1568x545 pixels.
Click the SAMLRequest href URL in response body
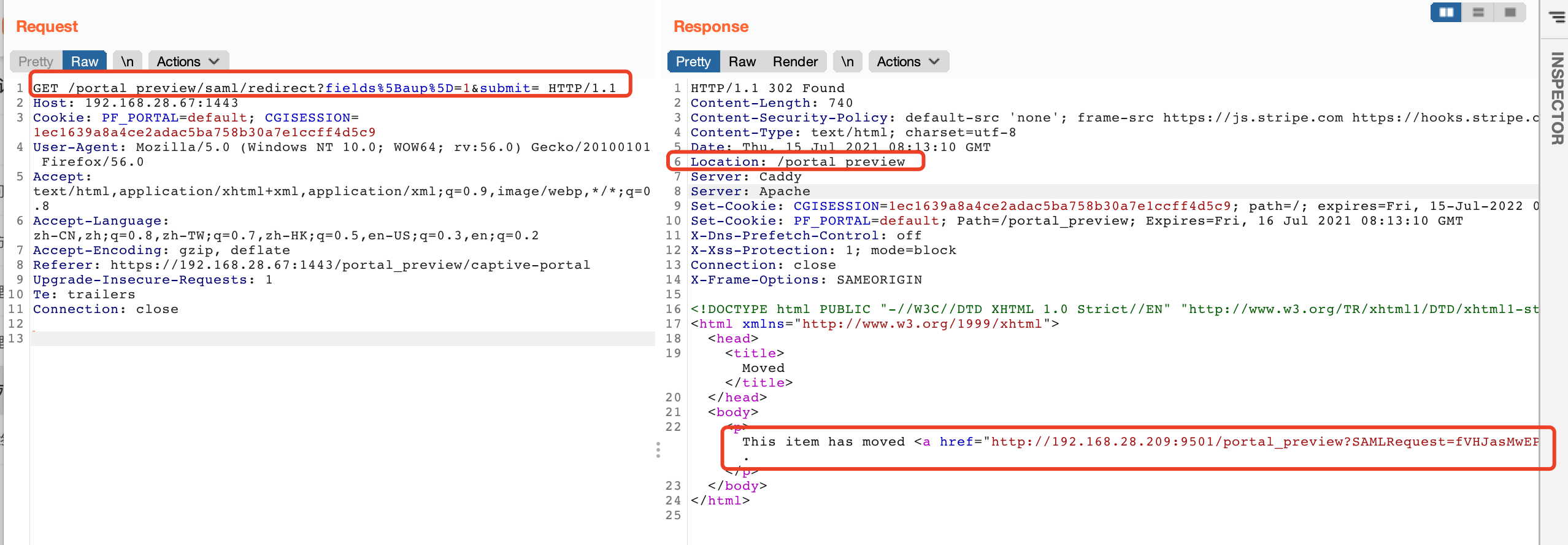1264,442
